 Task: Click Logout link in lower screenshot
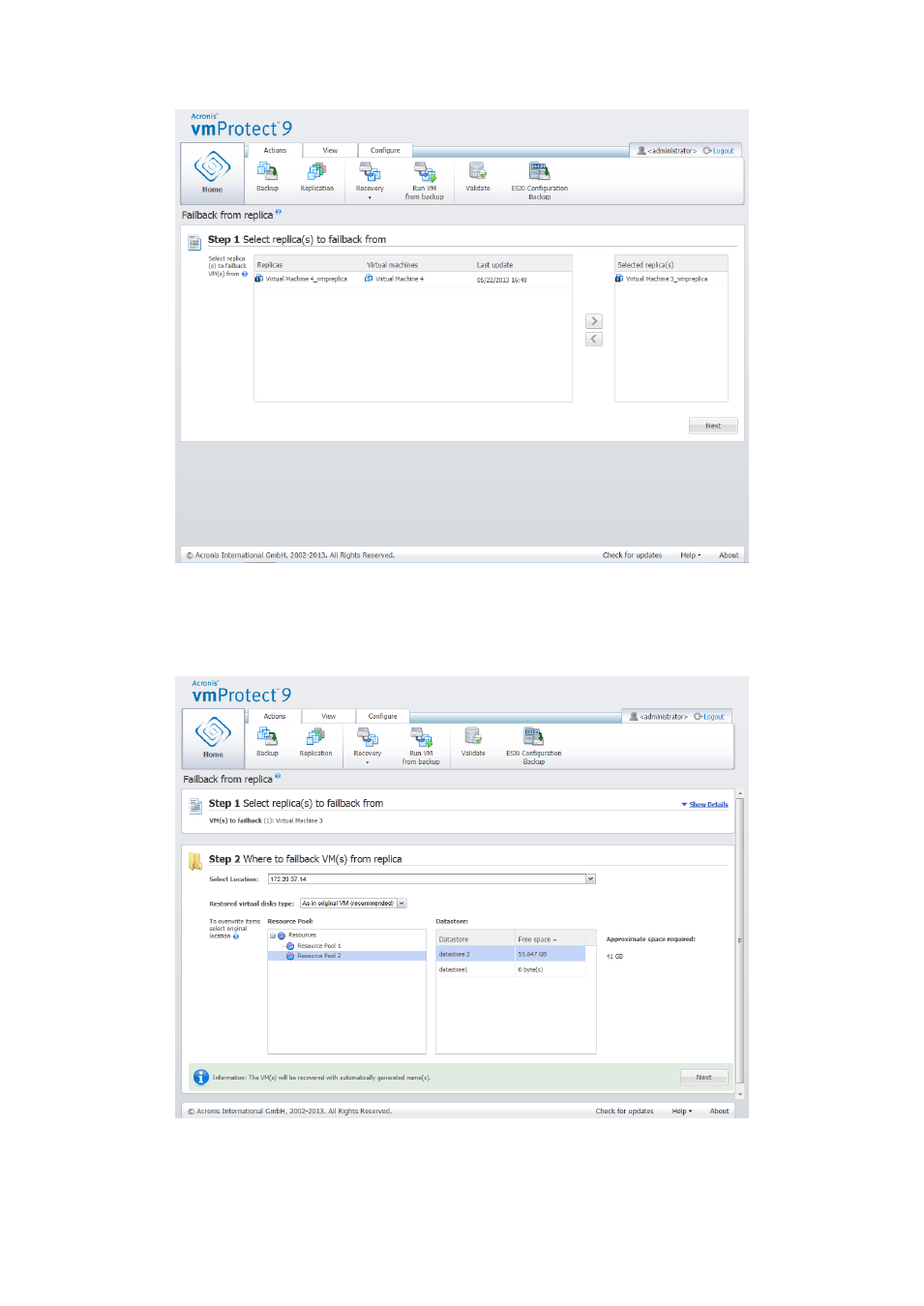[x=714, y=717]
